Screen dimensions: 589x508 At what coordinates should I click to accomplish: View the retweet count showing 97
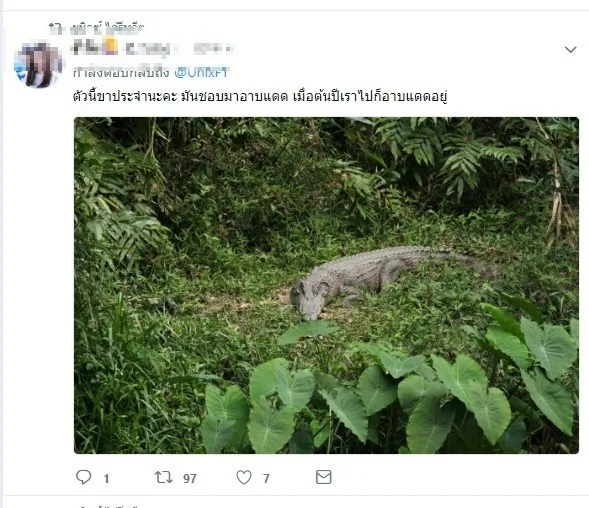[190, 478]
